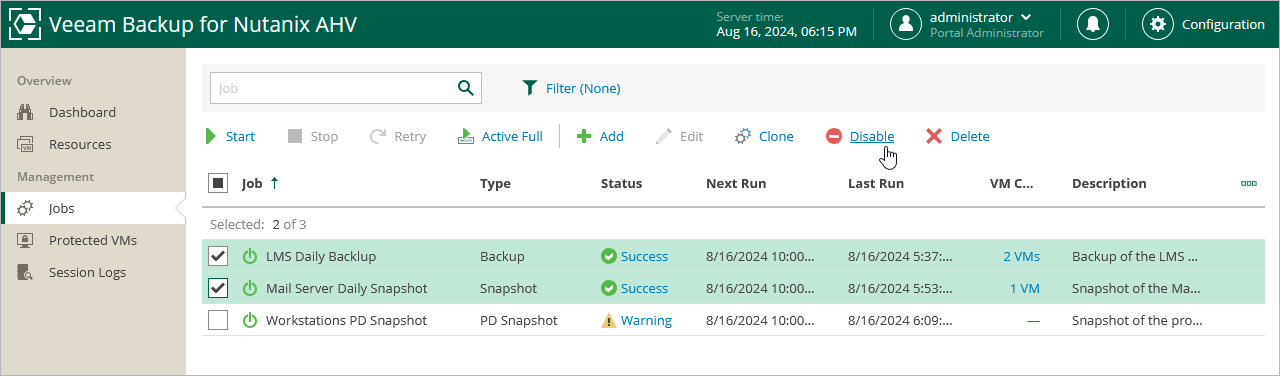Open the column chooser dots menu

(x=1248, y=183)
